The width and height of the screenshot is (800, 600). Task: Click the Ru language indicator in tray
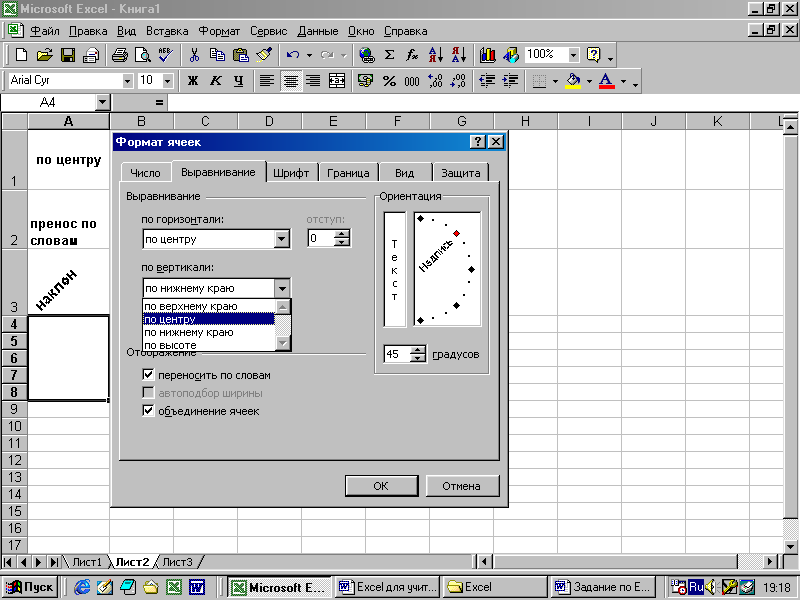(x=696, y=587)
